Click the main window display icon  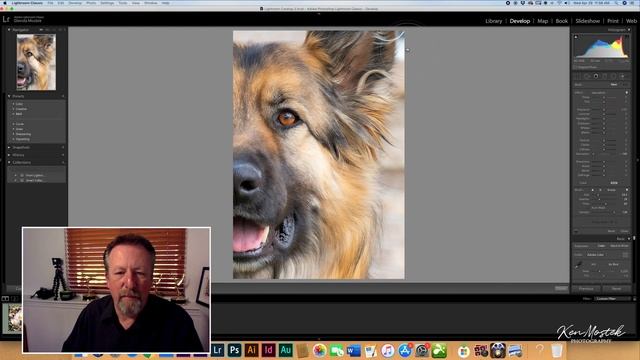click(x=5, y=298)
